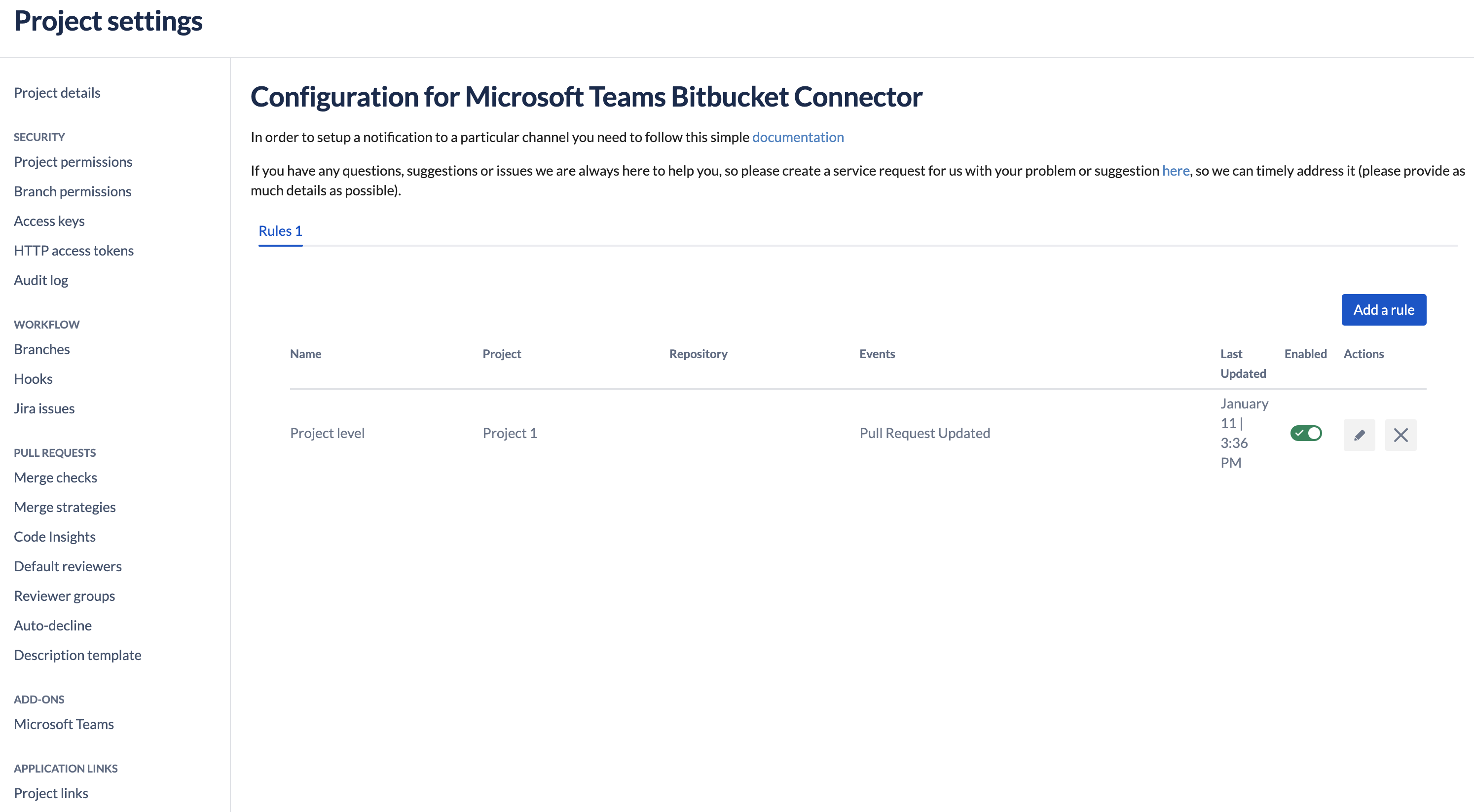Image resolution: width=1474 pixels, height=812 pixels.
Task: Delete the Project level rule
Action: 1401,435
